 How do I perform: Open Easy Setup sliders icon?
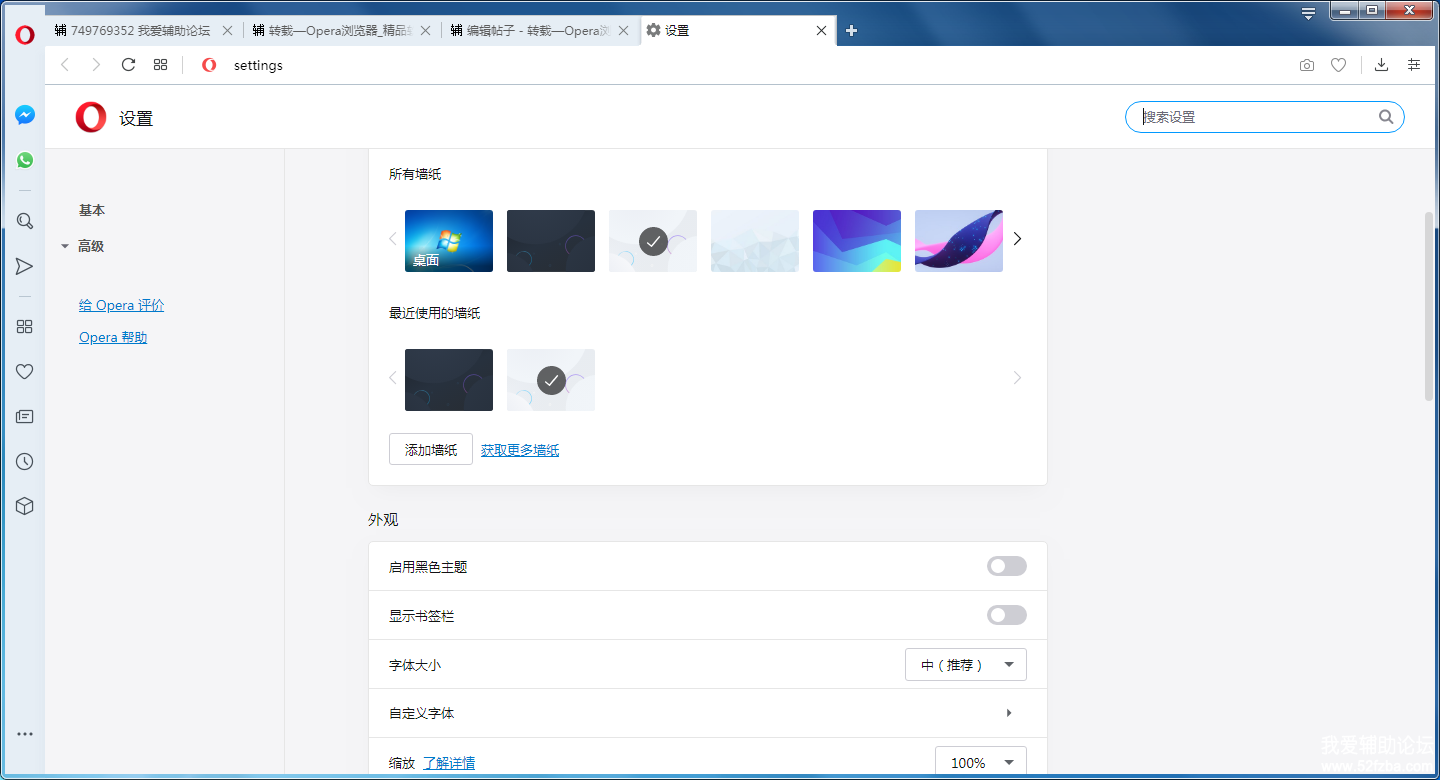click(x=1414, y=65)
